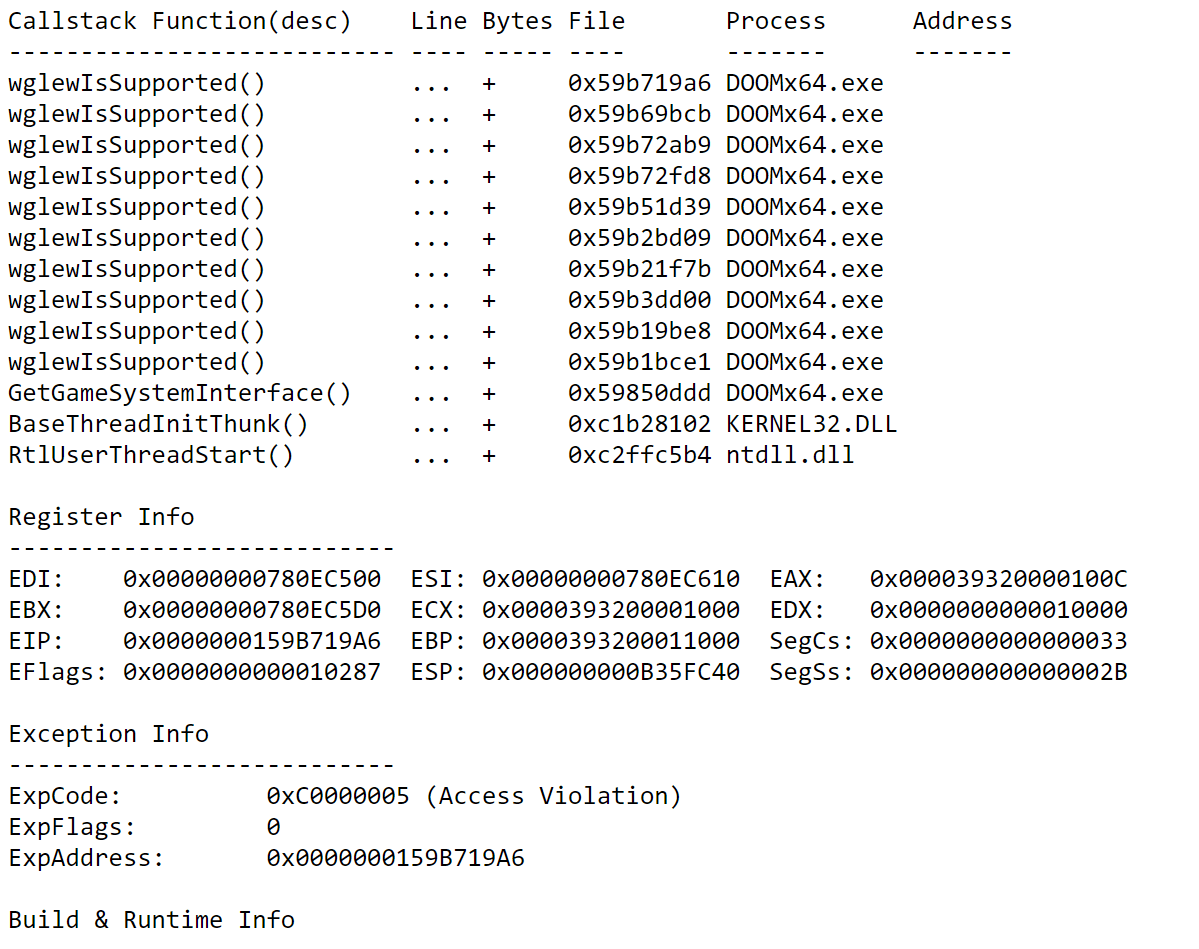Click the address 0x59b719a6 in the callstack
The image size is (1199, 949).
tap(639, 83)
